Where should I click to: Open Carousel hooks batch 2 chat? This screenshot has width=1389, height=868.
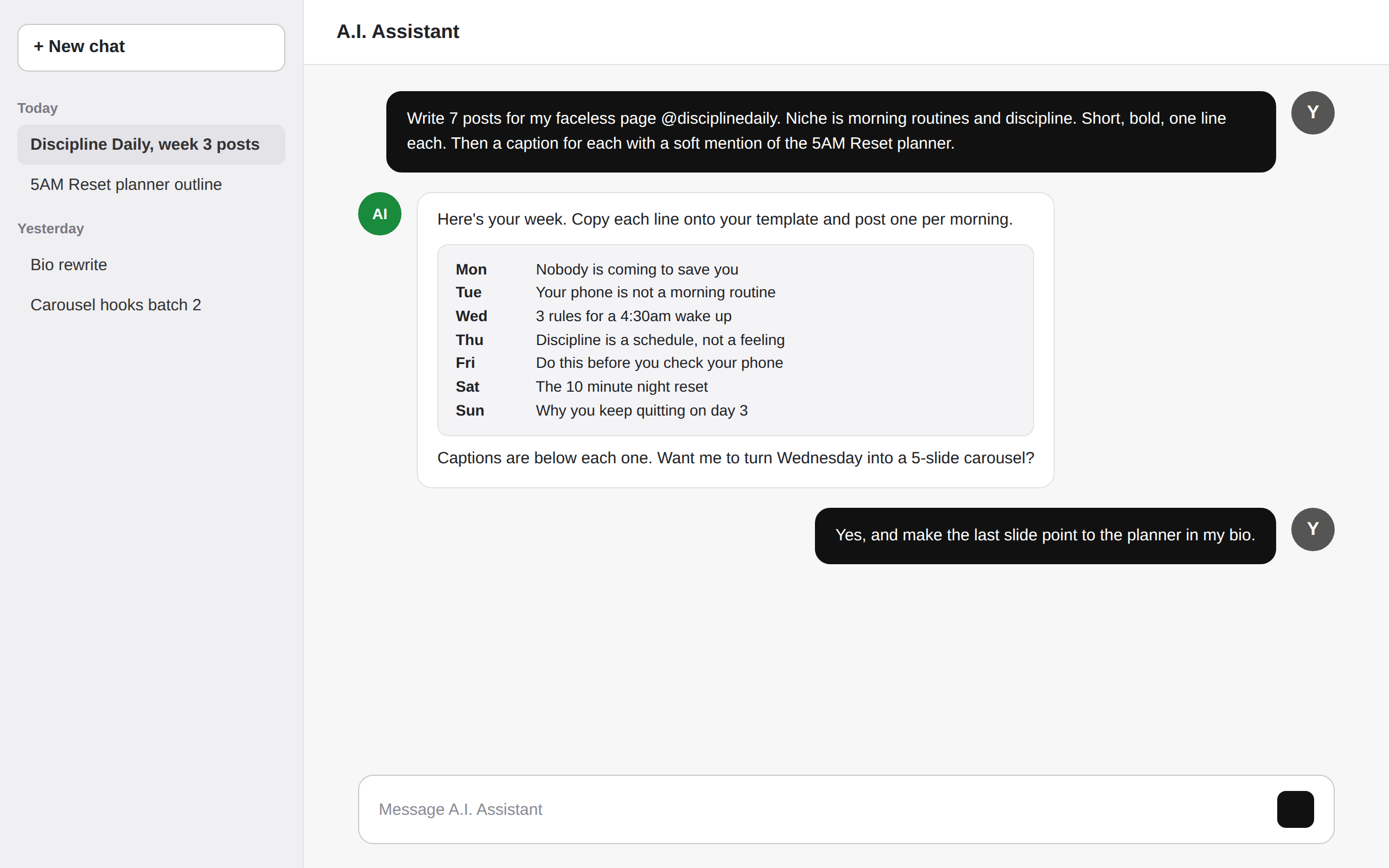[151, 305]
